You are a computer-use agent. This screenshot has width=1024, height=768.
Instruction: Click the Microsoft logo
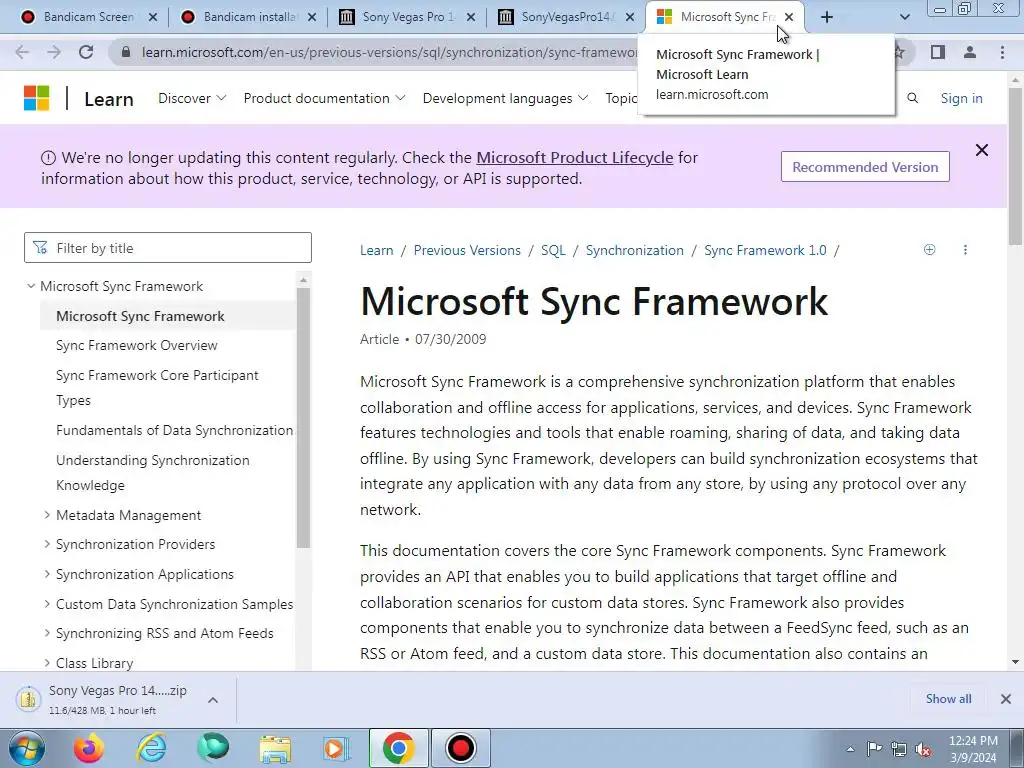[37, 99]
